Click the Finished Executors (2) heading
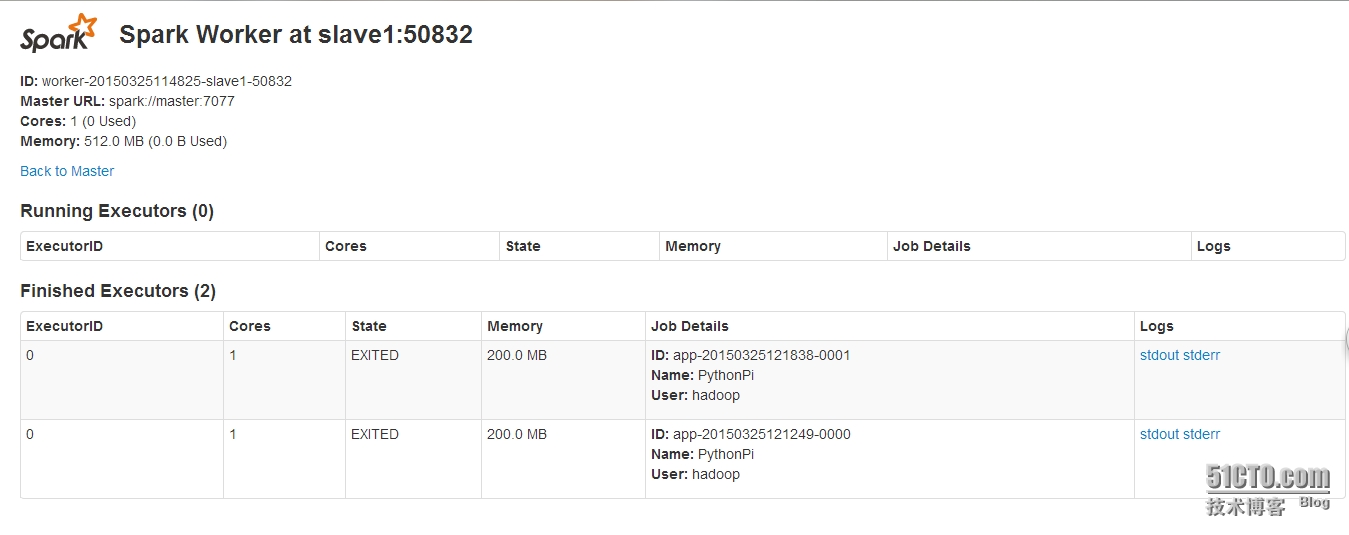 118,291
